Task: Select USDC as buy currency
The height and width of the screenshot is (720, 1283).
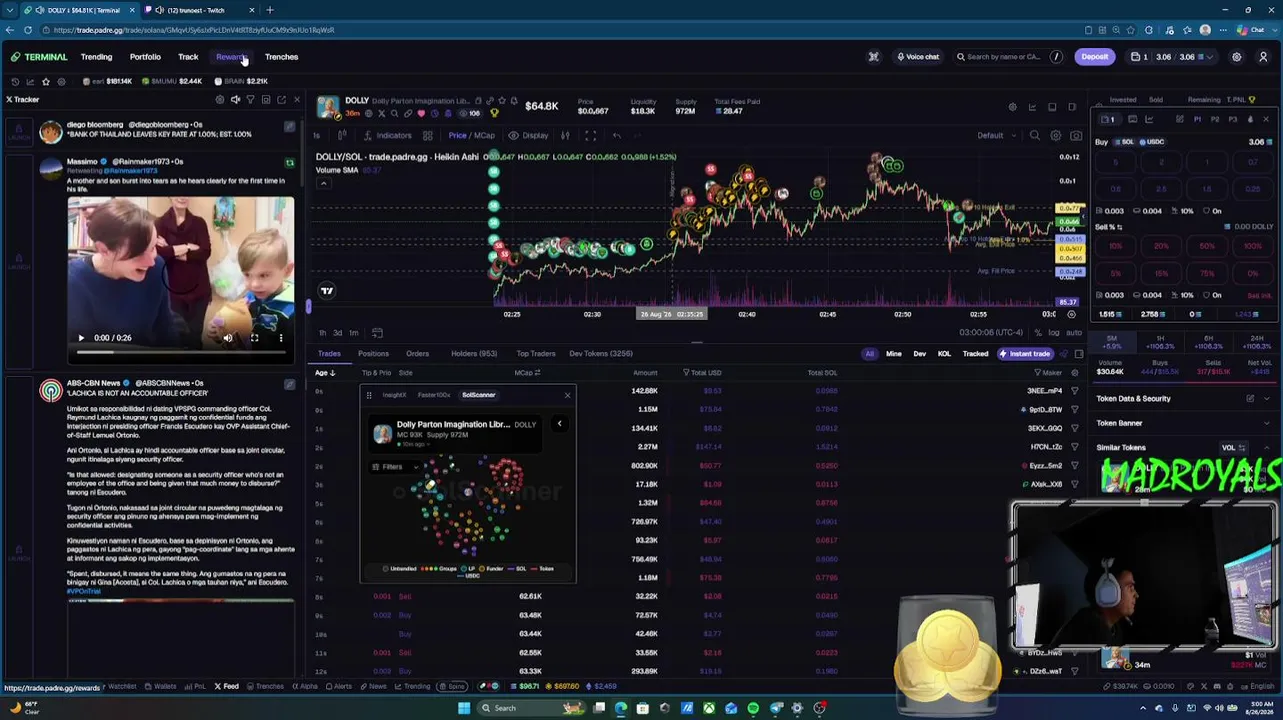Action: (1154, 142)
